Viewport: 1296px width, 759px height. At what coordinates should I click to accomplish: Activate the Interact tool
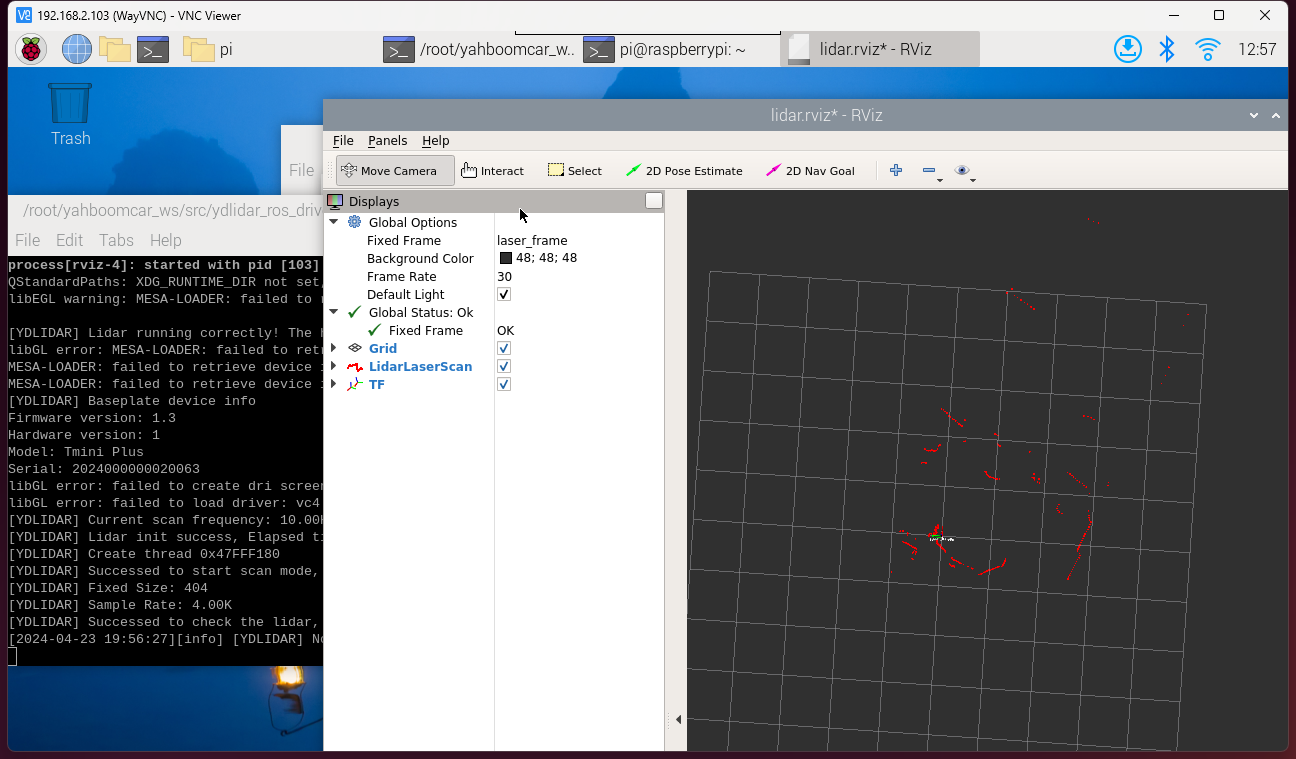pos(492,171)
